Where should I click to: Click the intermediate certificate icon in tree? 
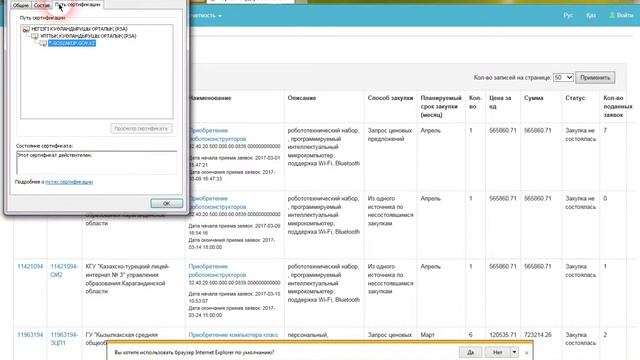click(x=35, y=36)
